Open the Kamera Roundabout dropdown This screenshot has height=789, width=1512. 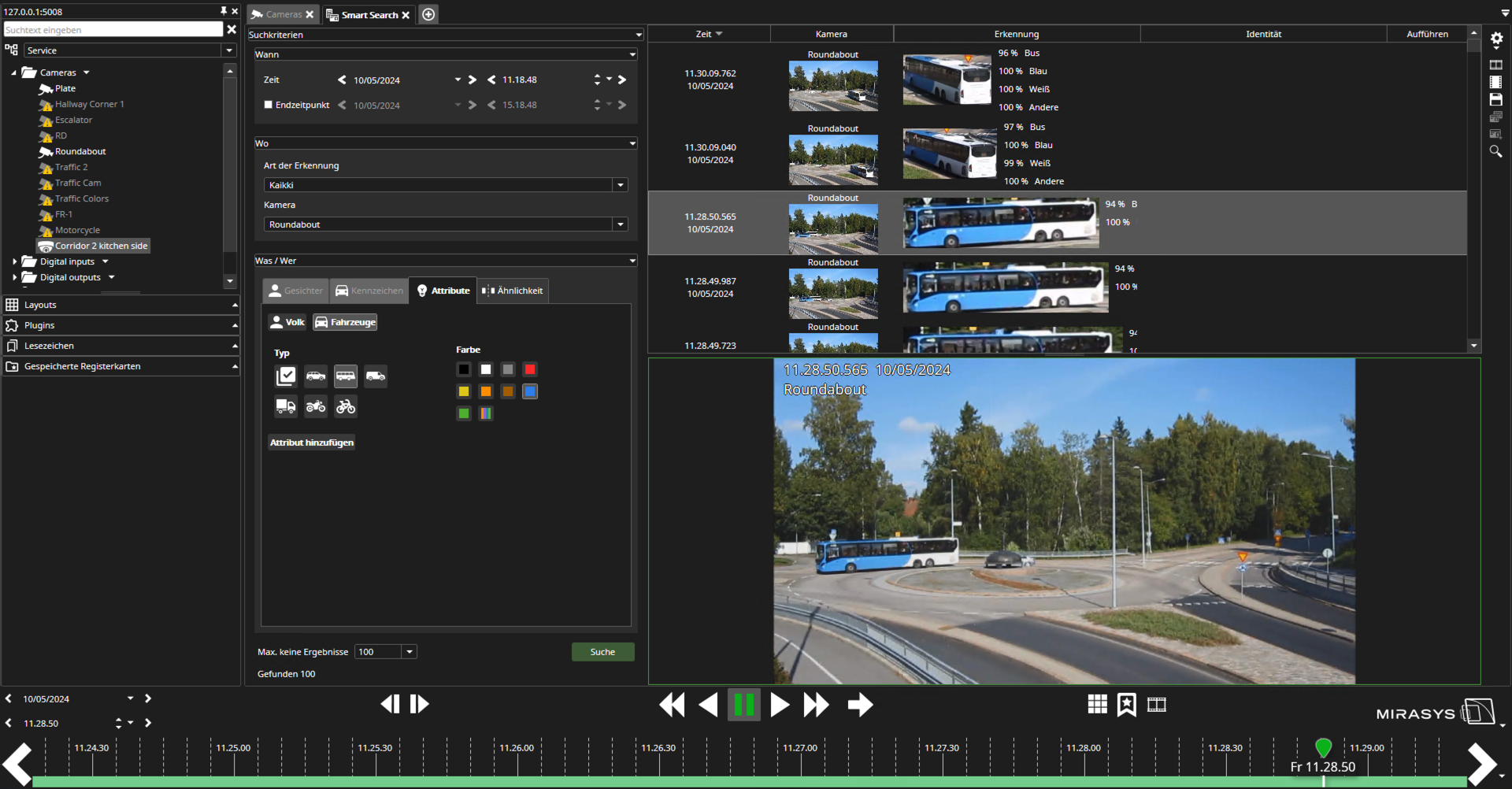click(x=621, y=224)
